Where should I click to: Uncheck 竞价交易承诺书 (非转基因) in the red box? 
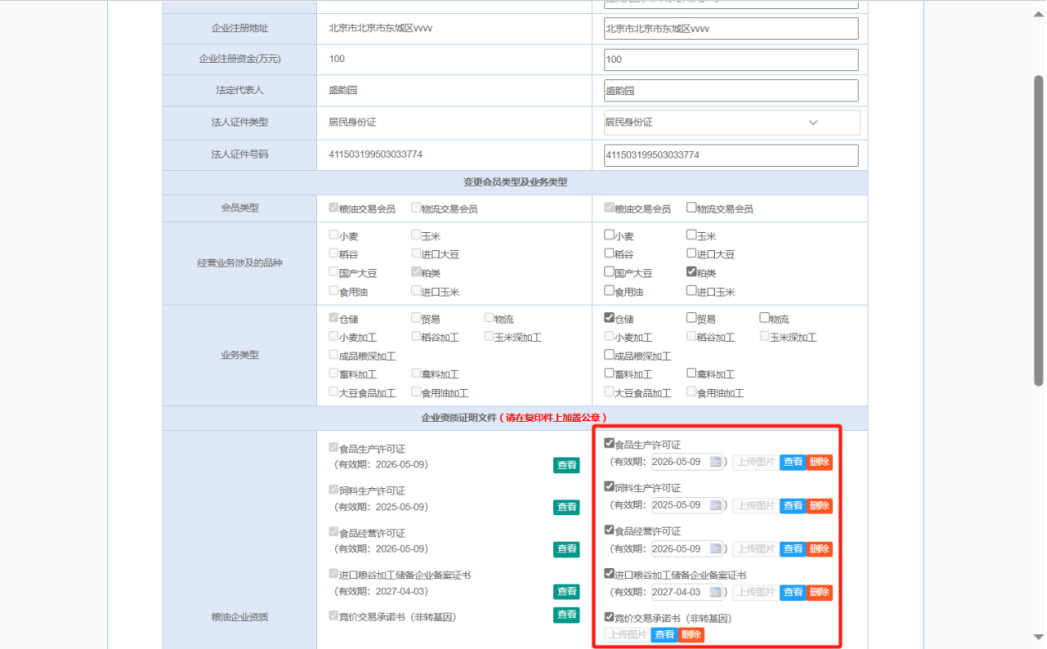tap(610, 617)
